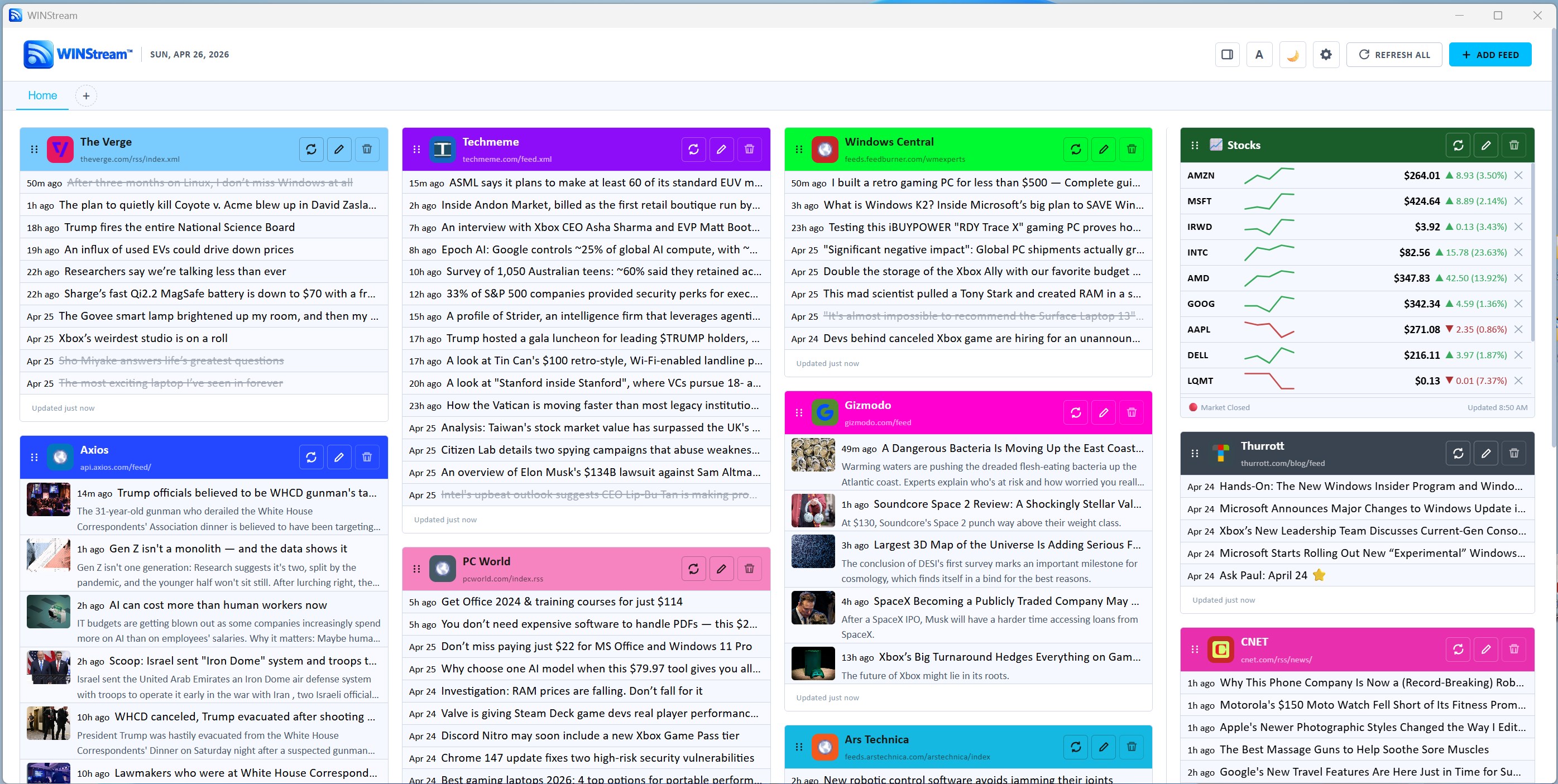The image size is (1558, 784).
Task: Edit the Windows Central feed
Action: [x=1104, y=150]
